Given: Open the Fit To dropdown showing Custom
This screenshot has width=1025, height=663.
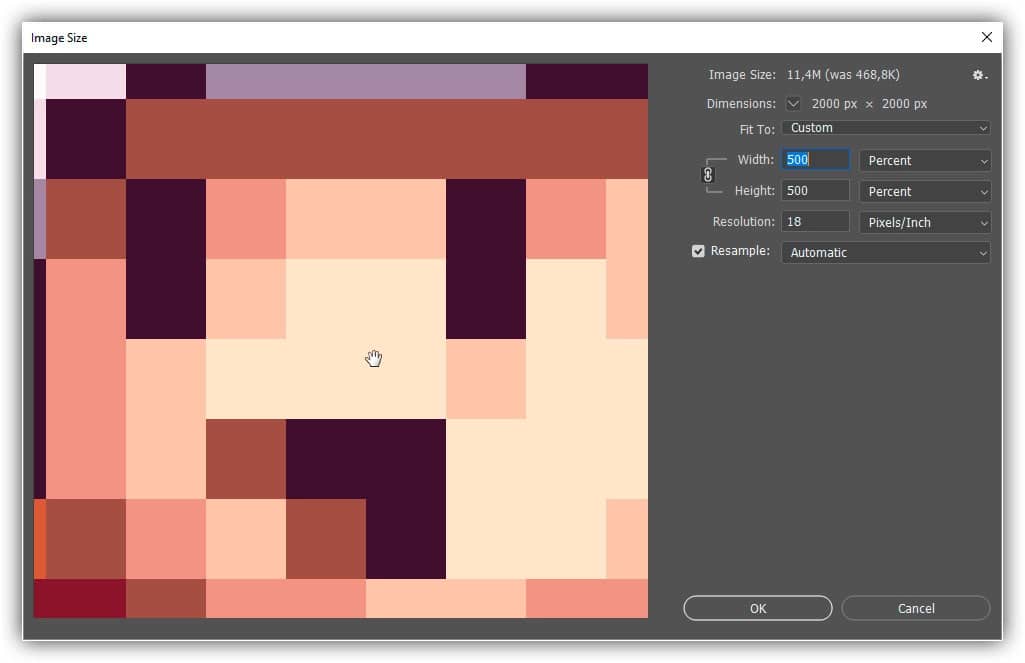Looking at the screenshot, I should click(885, 127).
